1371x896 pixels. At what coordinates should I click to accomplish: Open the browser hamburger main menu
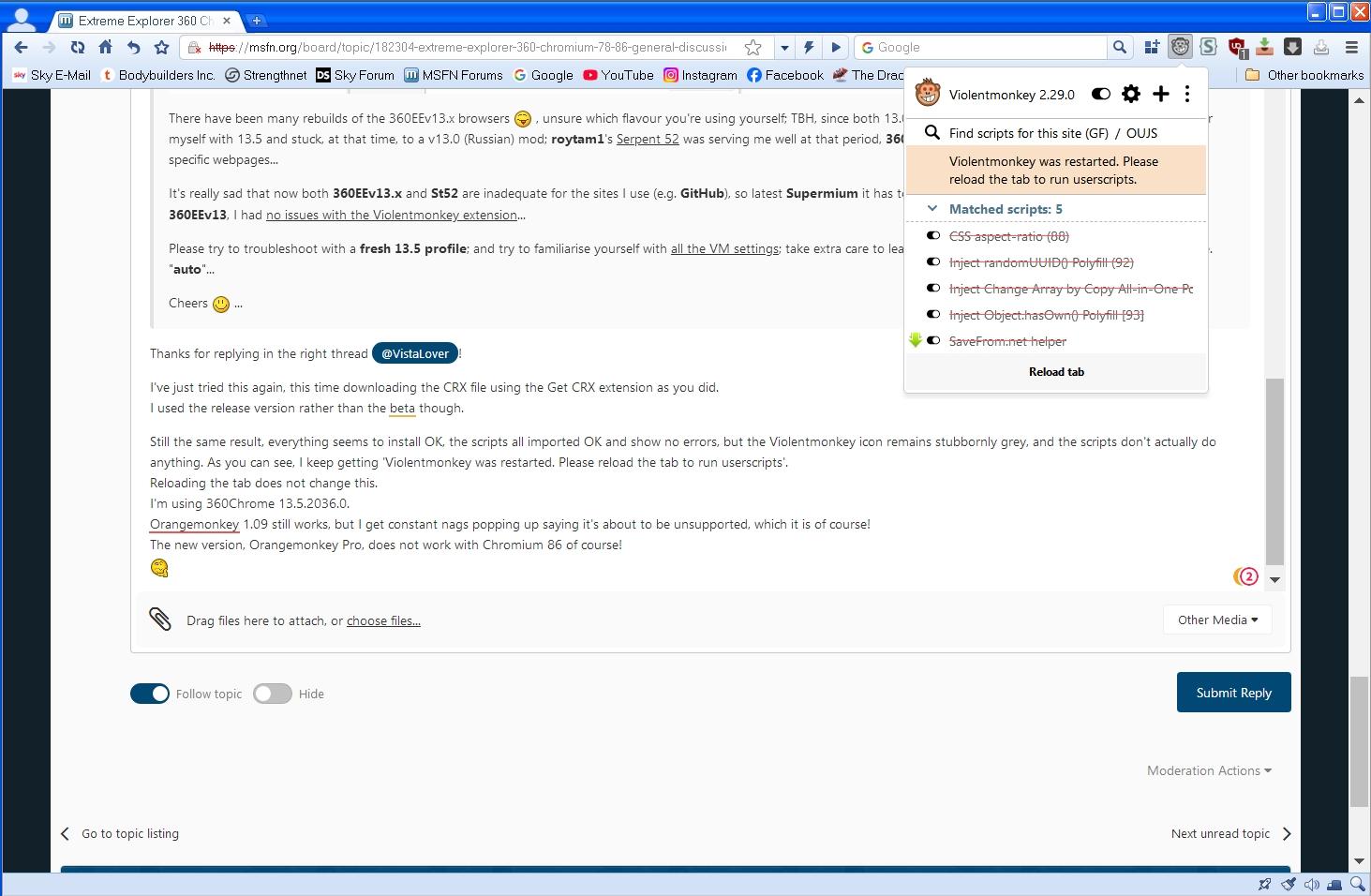[1351, 47]
